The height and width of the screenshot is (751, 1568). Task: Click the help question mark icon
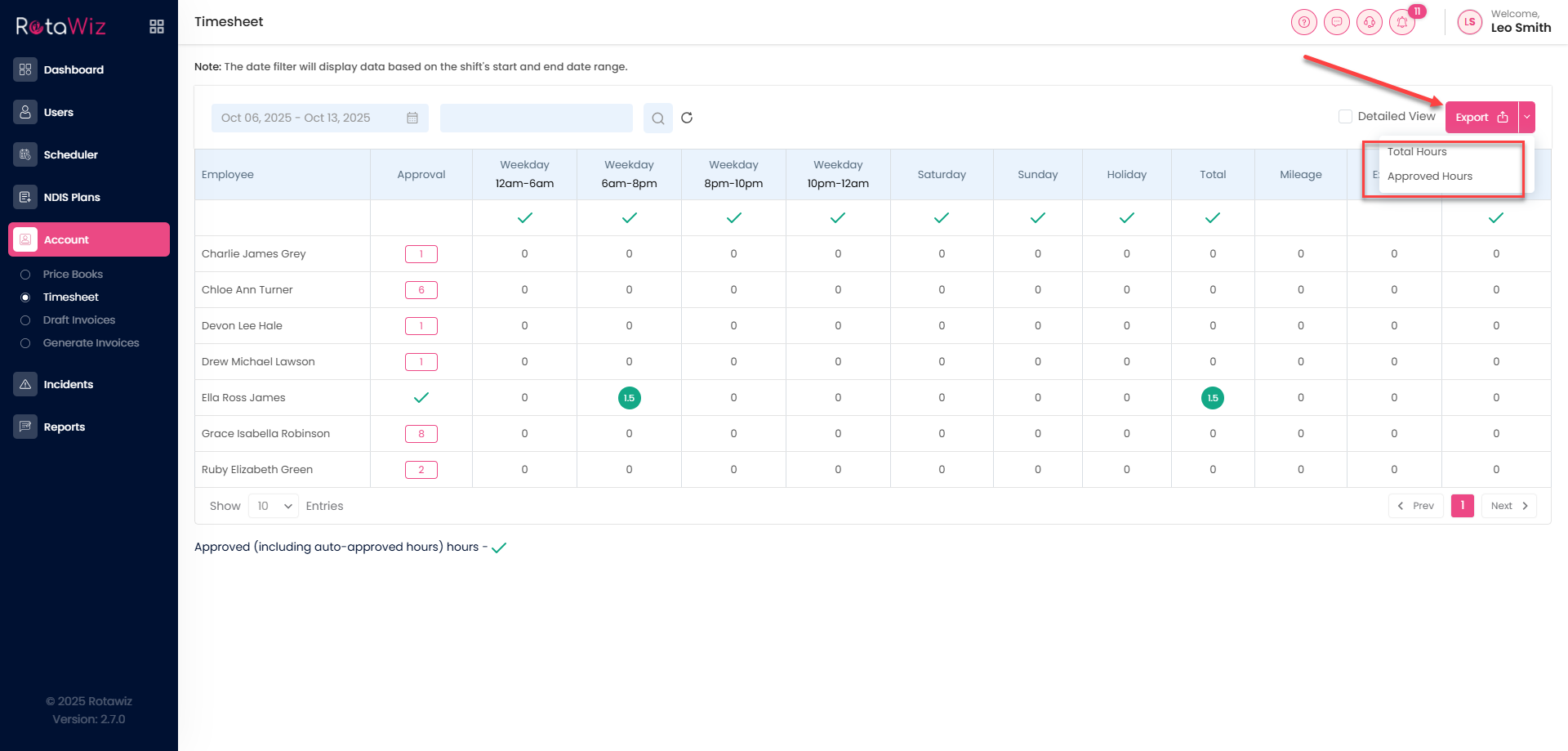coord(1304,22)
